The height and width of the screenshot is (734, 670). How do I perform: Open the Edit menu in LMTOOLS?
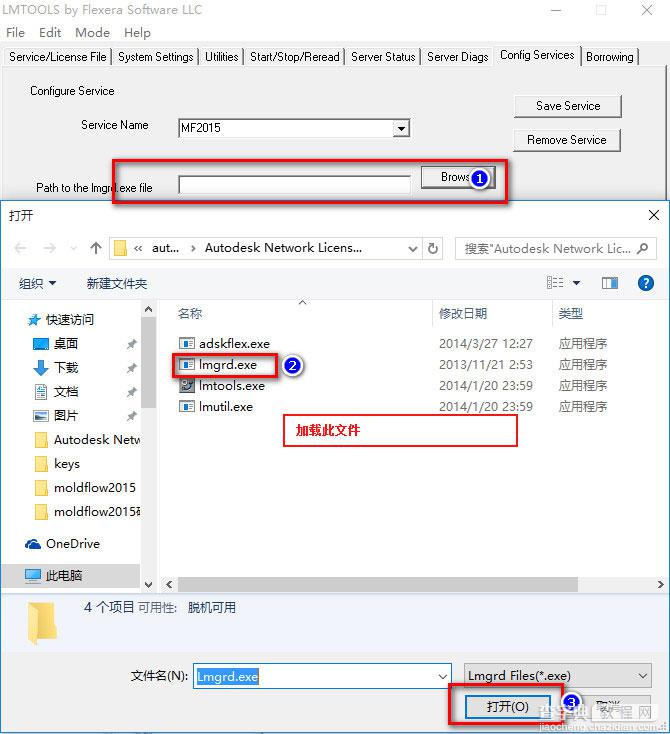pos(50,33)
